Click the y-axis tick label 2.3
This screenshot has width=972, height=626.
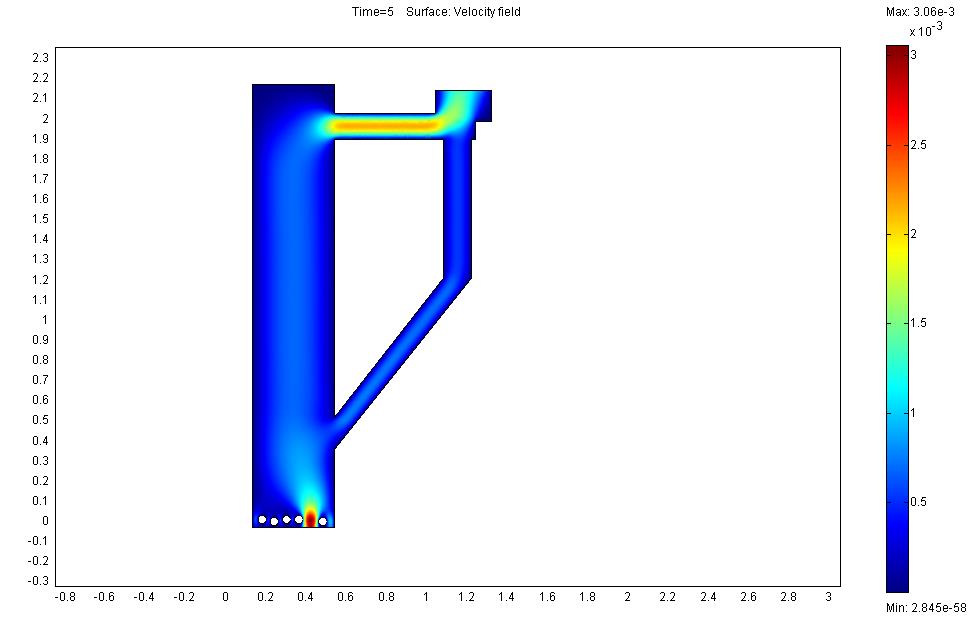tap(41, 58)
